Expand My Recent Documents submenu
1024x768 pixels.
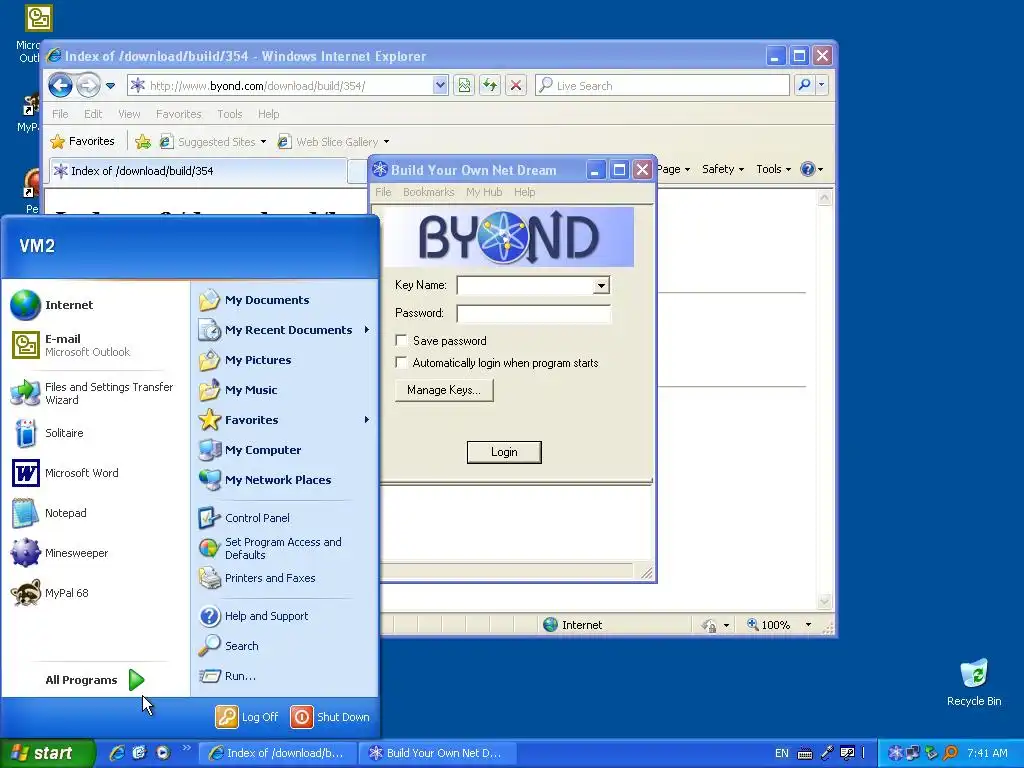(x=285, y=330)
